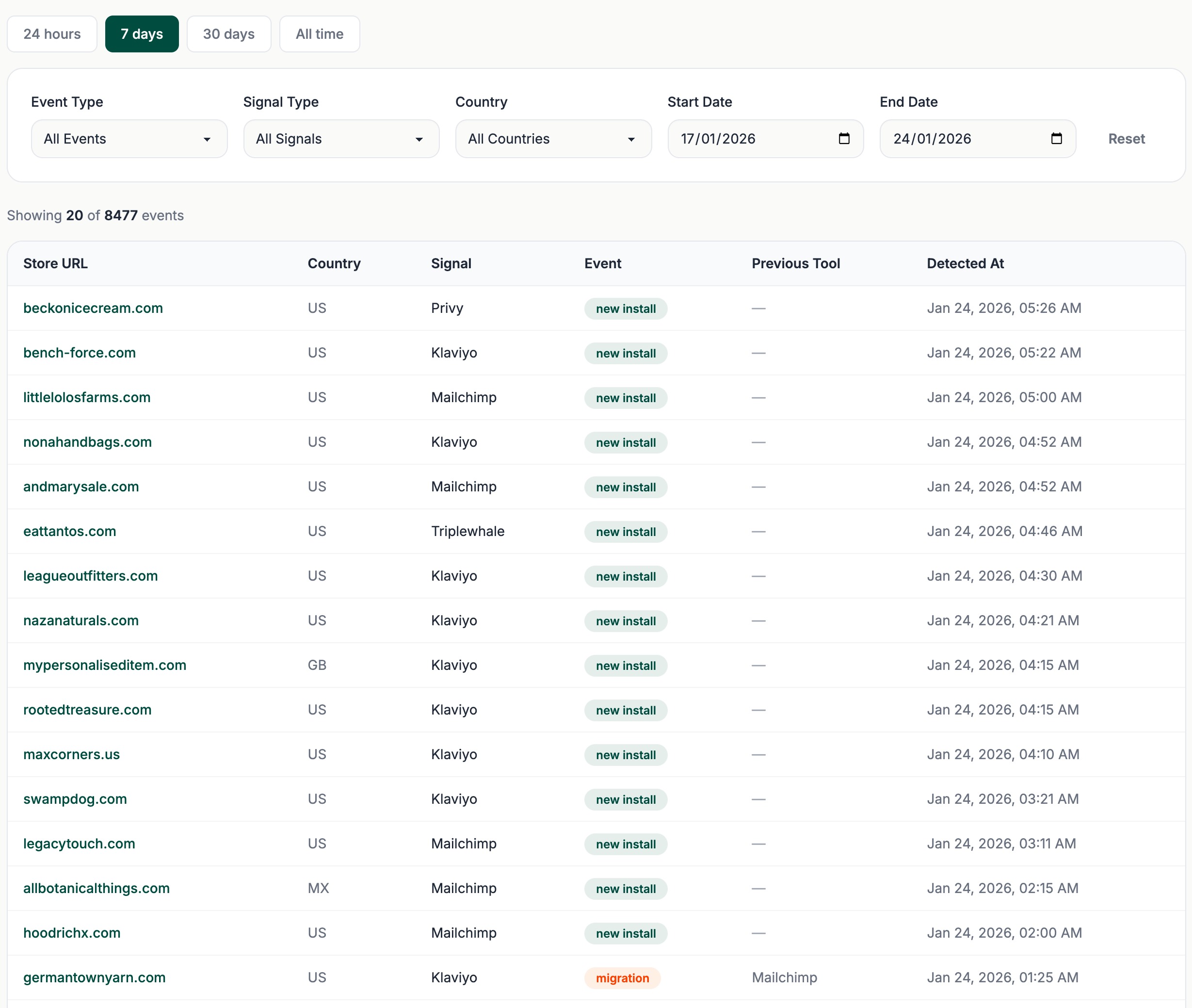1192x1008 pixels.
Task: Switch to the All time view
Action: pyautogui.click(x=319, y=34)
